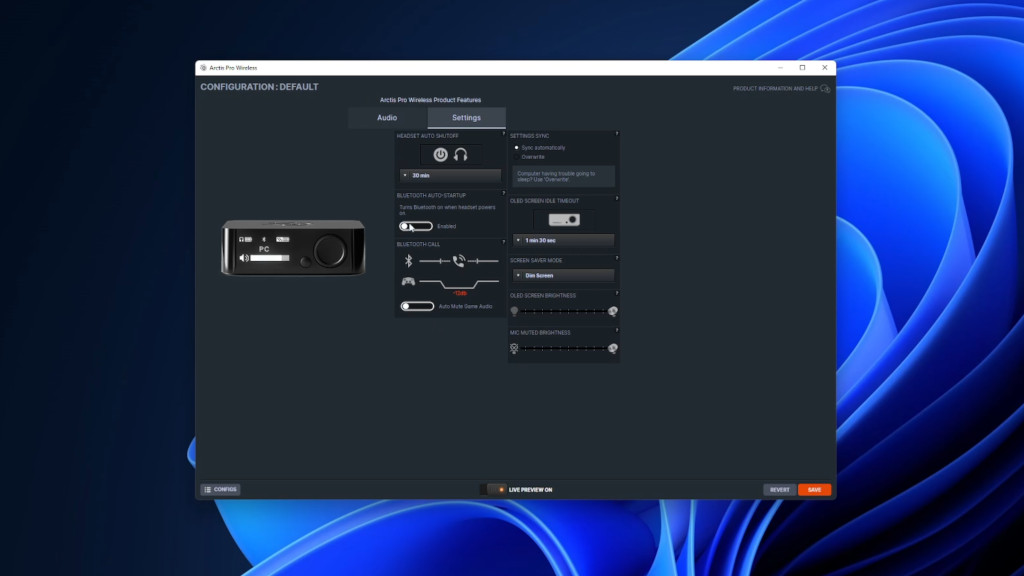This screenshot has width=1024, height=576.
Task: Open help tooltip for OLED Screen Brightness
Action: (616, 293)
